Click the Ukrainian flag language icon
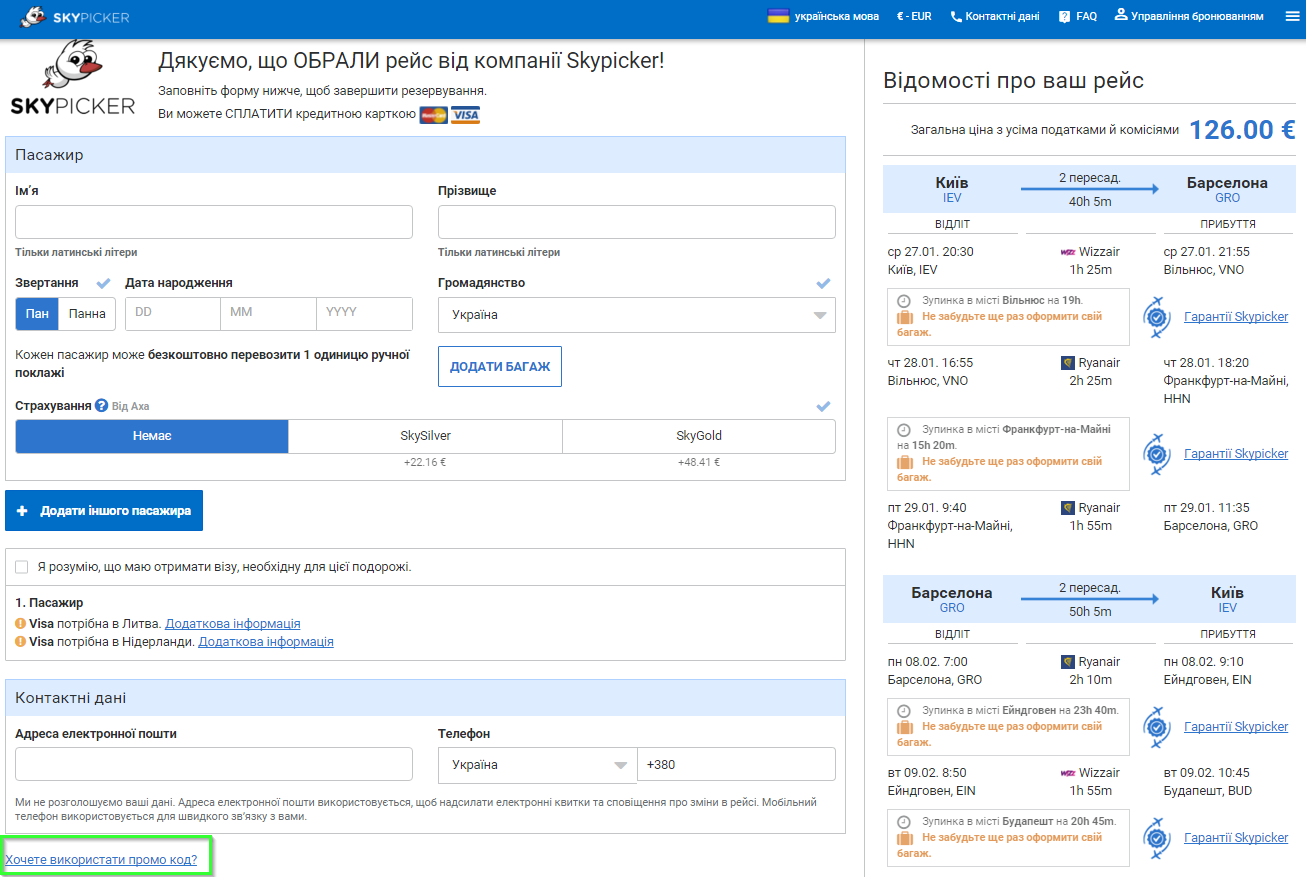This screenshot has width=1306, height=877. coord(778,16)
